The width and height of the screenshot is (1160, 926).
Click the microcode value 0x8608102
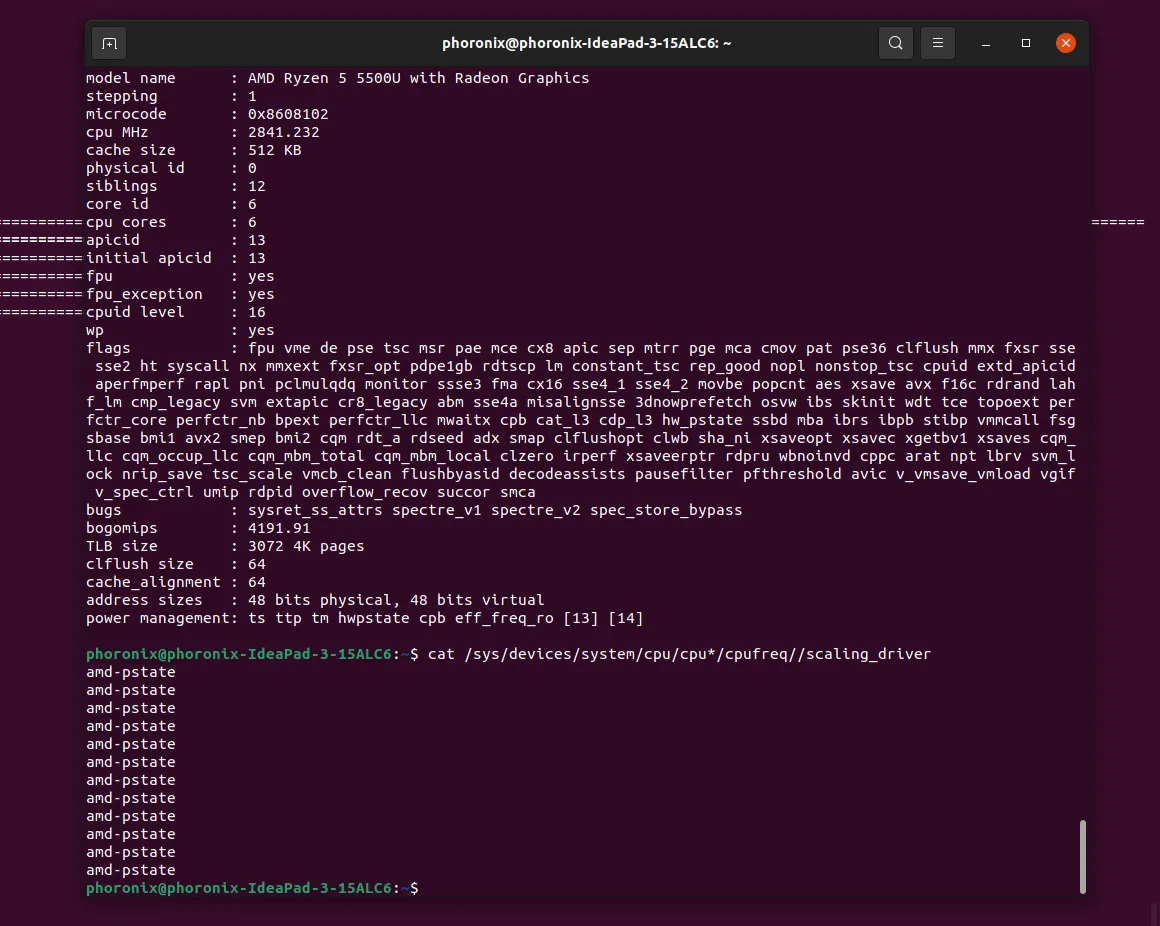tap(288, 114)
